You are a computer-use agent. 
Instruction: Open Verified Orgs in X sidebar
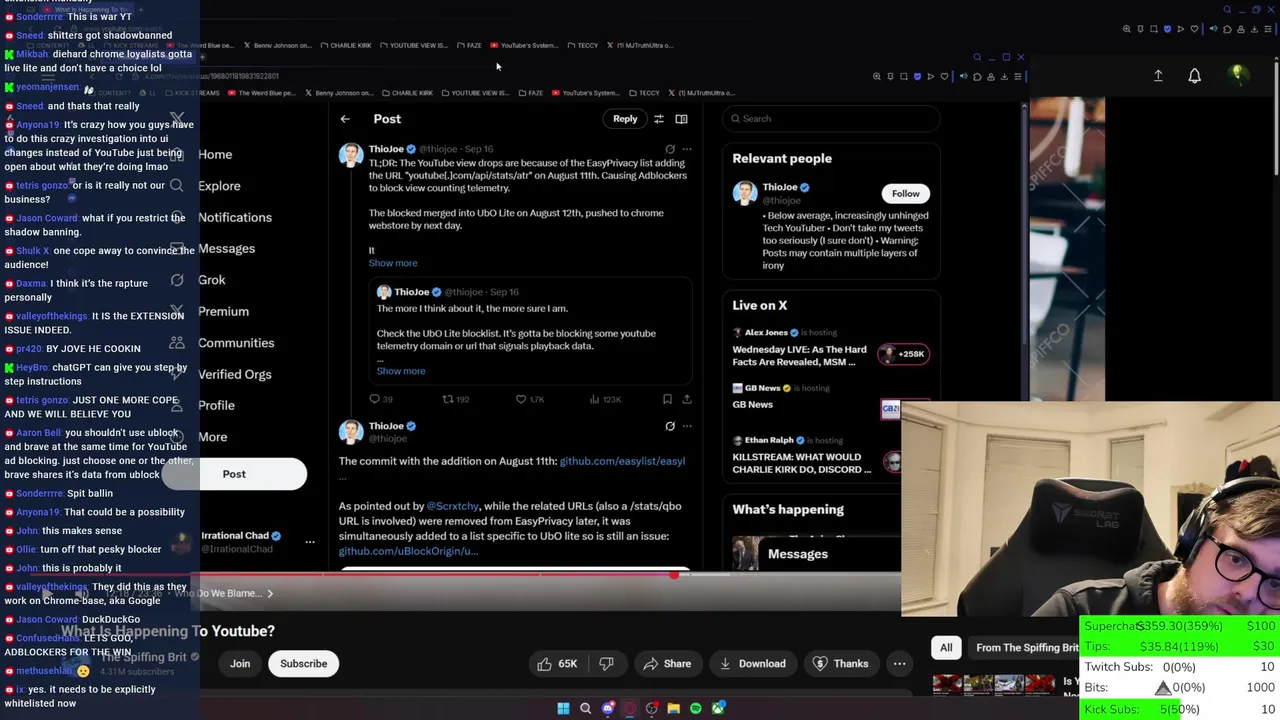click(x=235, y=374)
